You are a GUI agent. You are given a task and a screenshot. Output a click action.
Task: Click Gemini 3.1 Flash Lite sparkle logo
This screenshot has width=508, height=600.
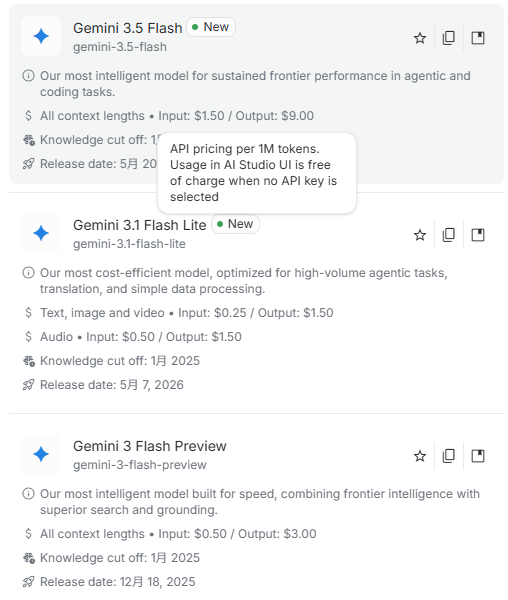click(41, 233)
